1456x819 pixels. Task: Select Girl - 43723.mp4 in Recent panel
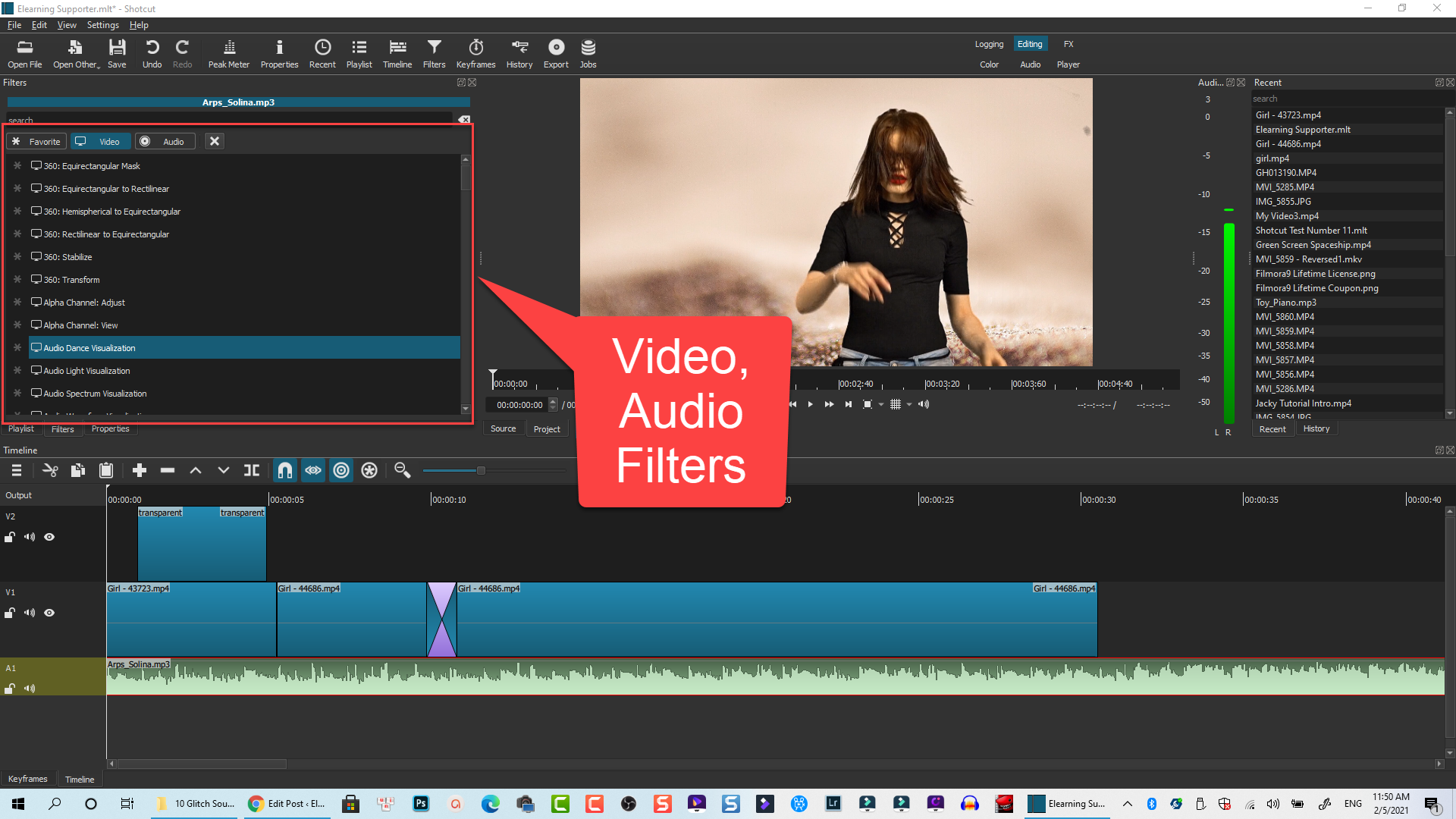coord(1288,115)
